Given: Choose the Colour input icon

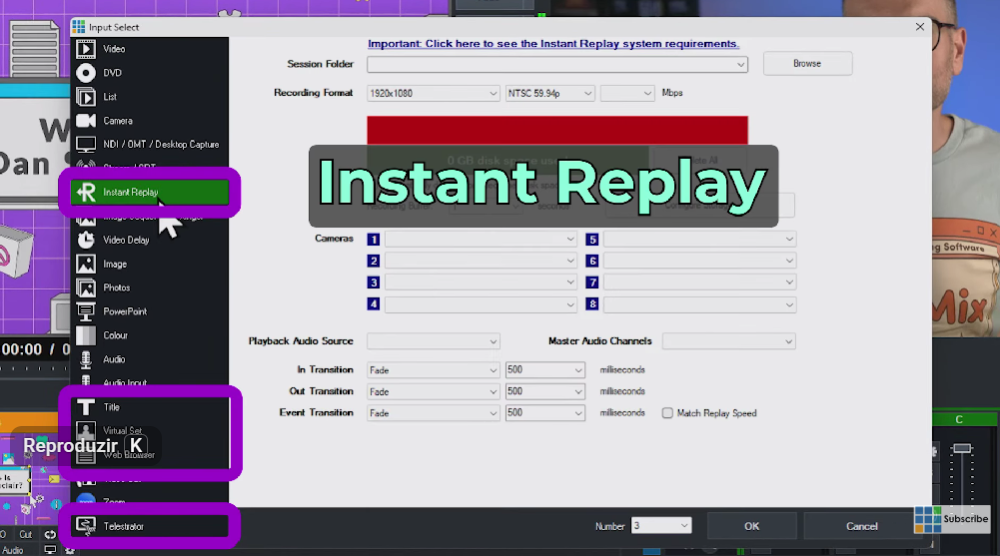Looking at the screenshot, I should tap(86, 335).
